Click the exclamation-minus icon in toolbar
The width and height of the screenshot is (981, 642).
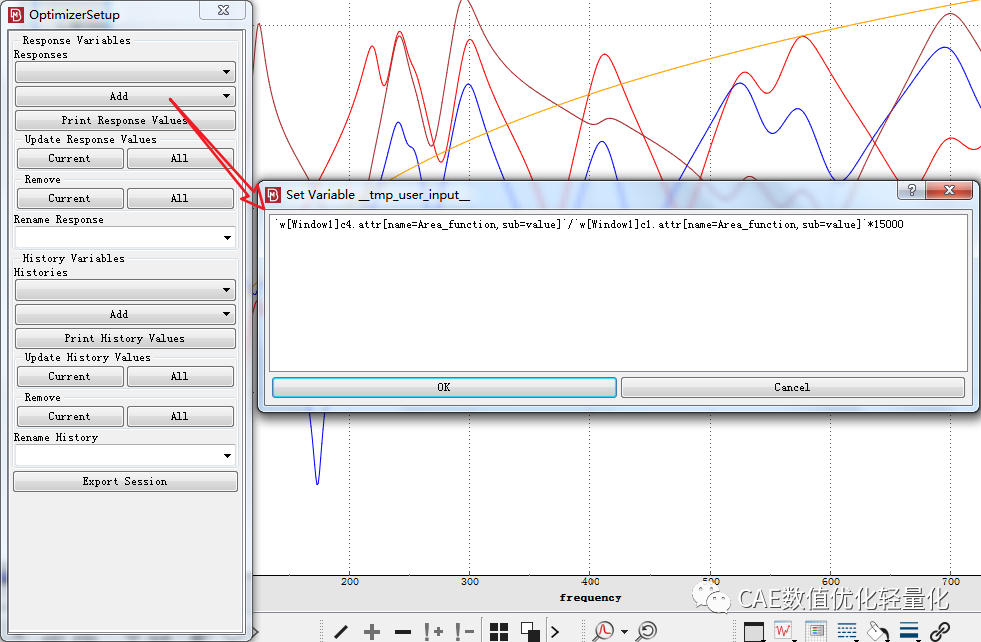(464, 631)
